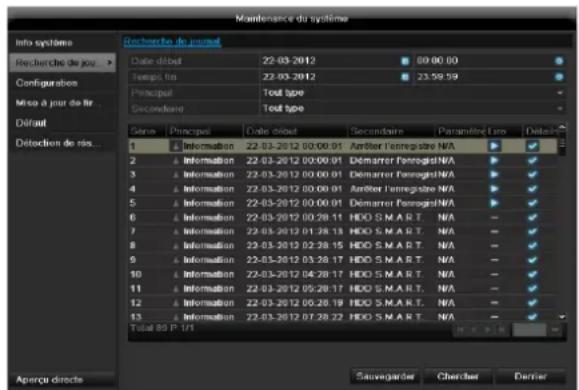
Task: Click the Sauvegarder button
Action: (x=385, y=376)
